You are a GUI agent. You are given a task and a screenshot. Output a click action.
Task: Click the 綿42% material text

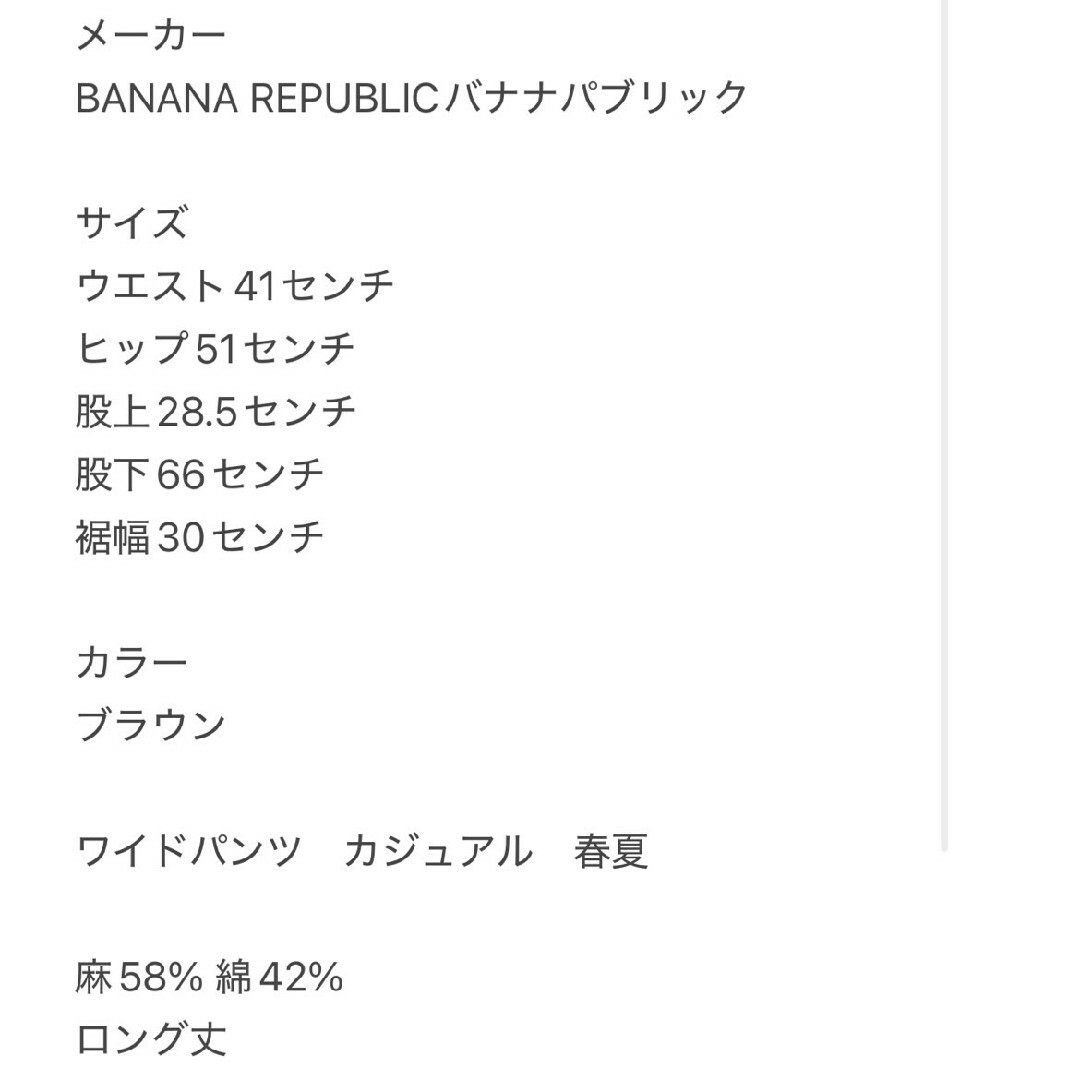tap(280, 977)
